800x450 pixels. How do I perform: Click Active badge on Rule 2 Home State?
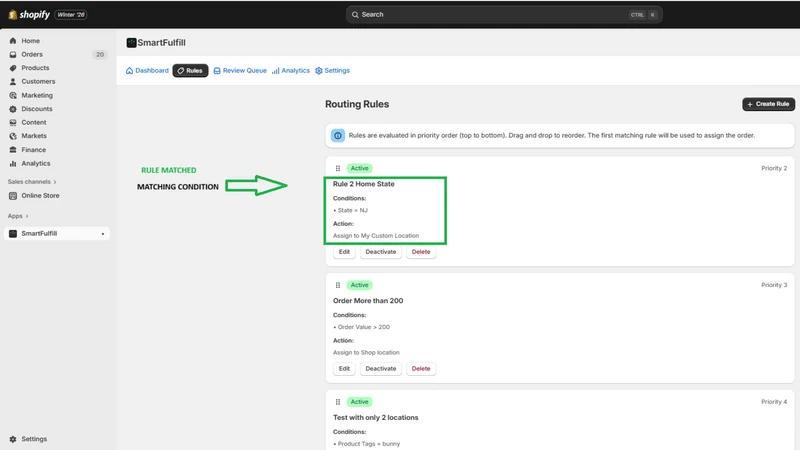pos(359,168)
